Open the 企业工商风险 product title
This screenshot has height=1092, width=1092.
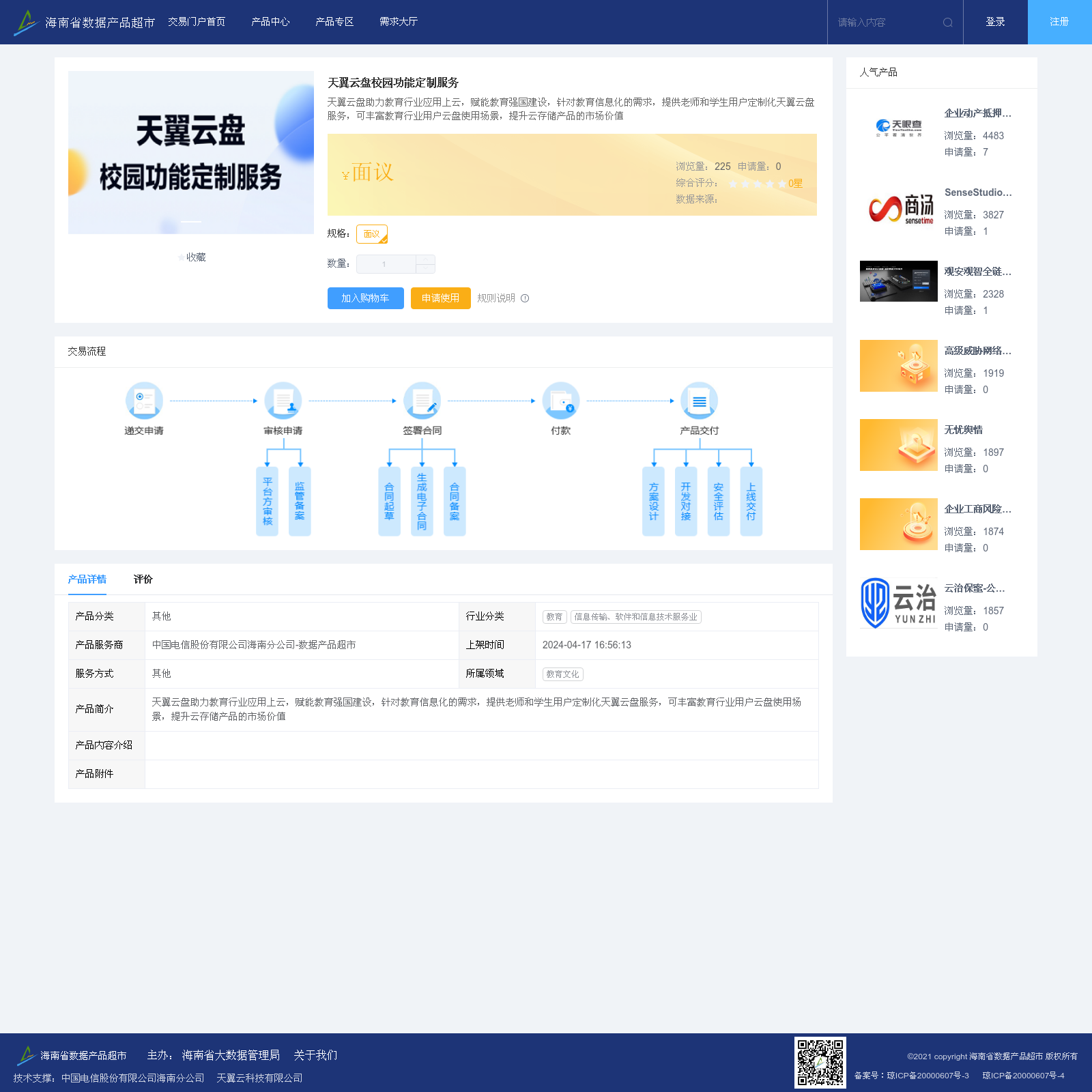[x=978, y=509]
